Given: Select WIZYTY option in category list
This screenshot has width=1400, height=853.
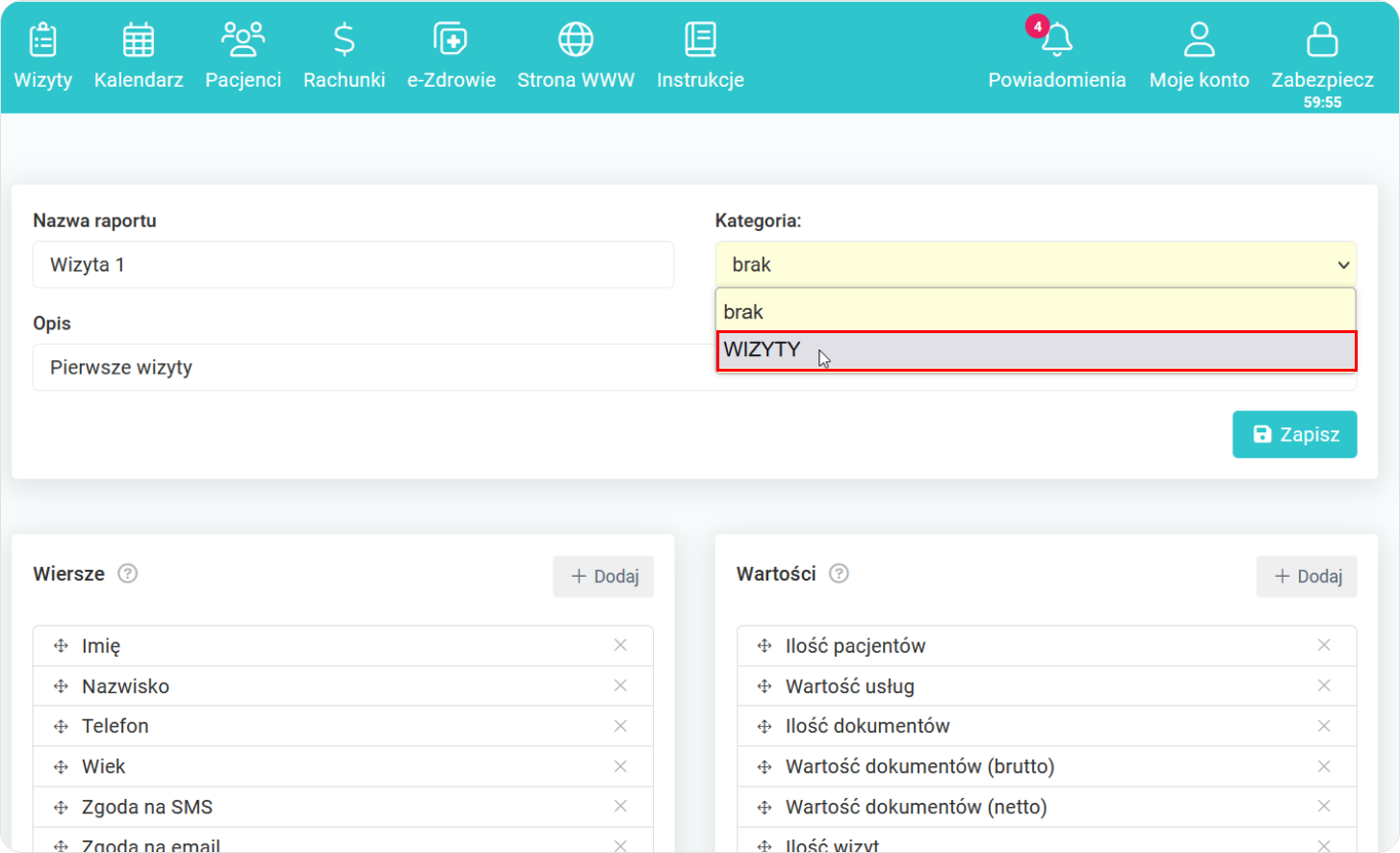Looking at the screenshot, I should click(x=1036, y=350).
